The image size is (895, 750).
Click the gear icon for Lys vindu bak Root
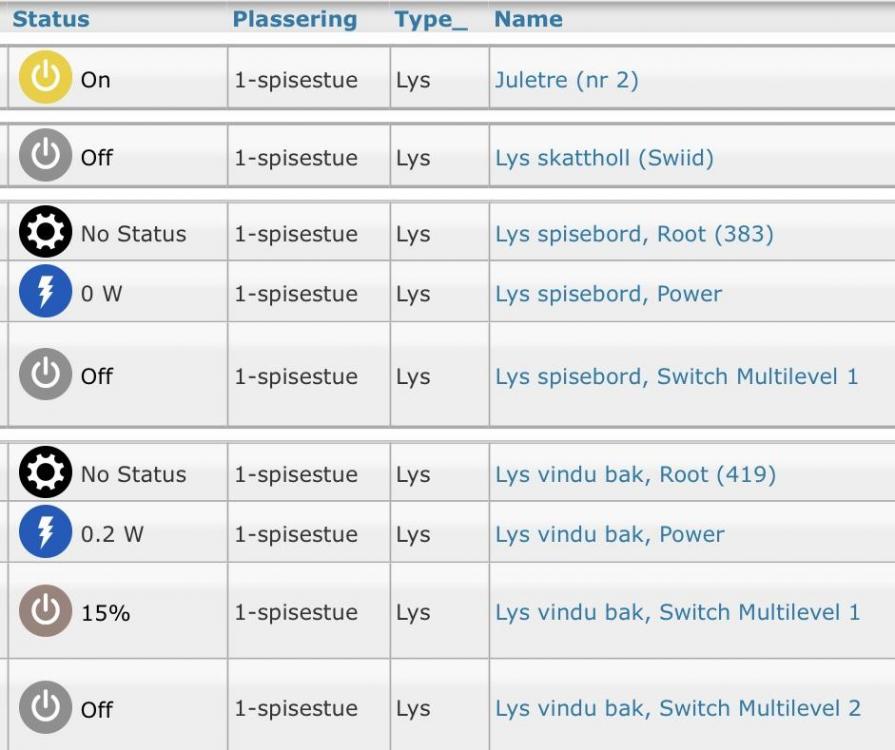[45, 473]
